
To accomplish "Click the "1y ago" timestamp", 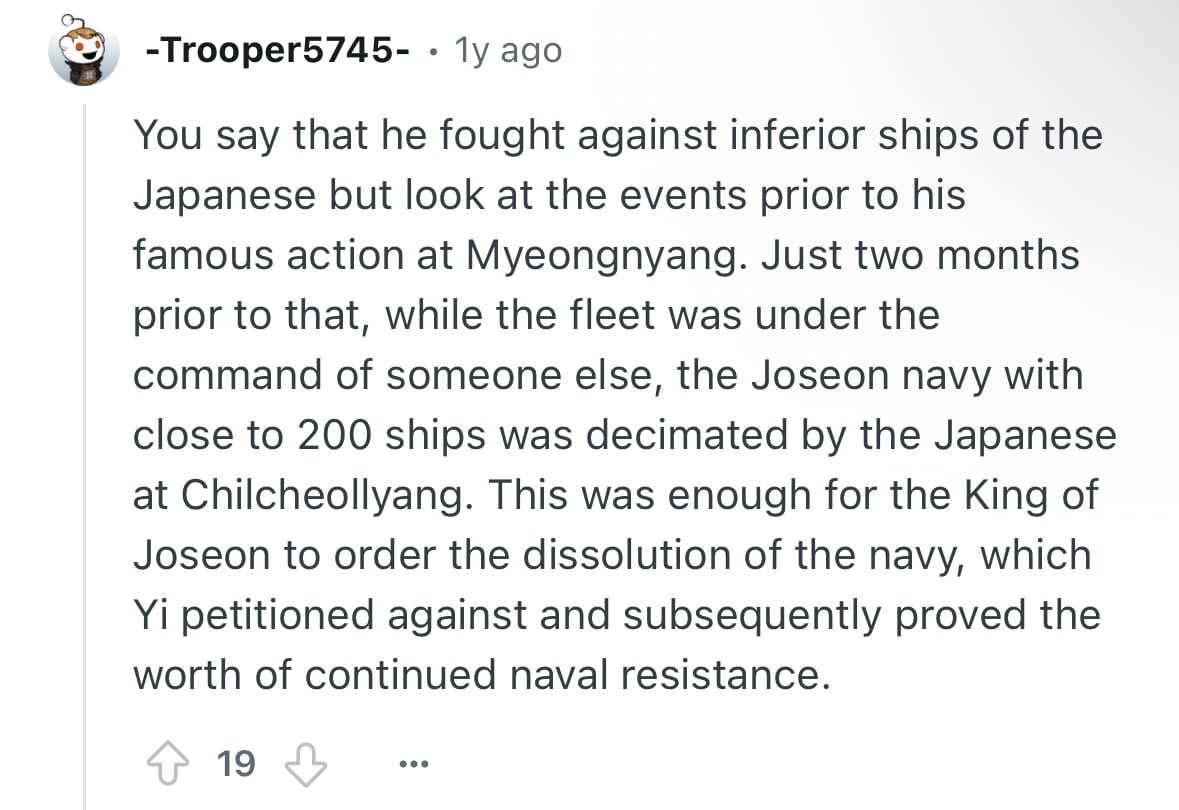I will point(508,51).
